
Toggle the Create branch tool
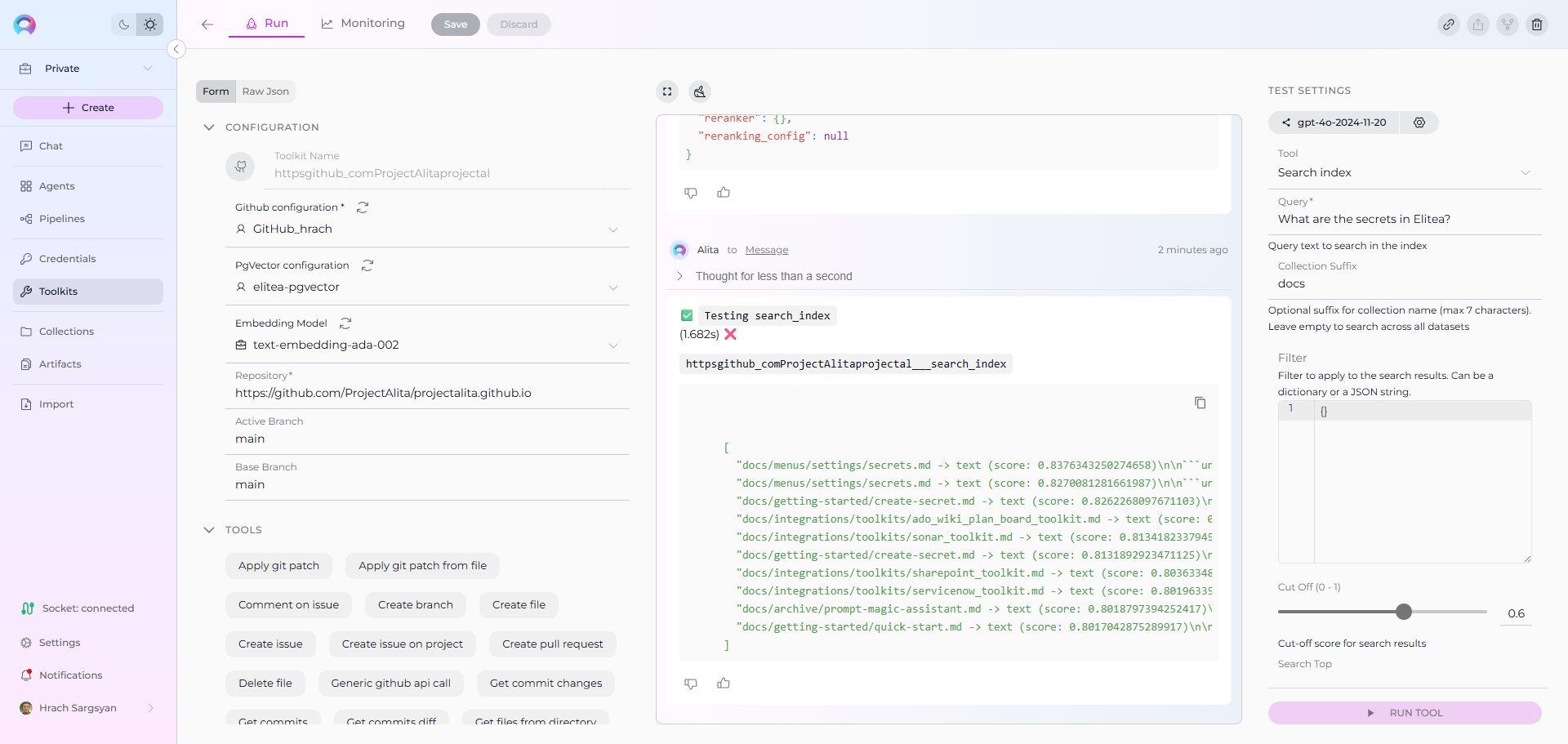[416, 605]
